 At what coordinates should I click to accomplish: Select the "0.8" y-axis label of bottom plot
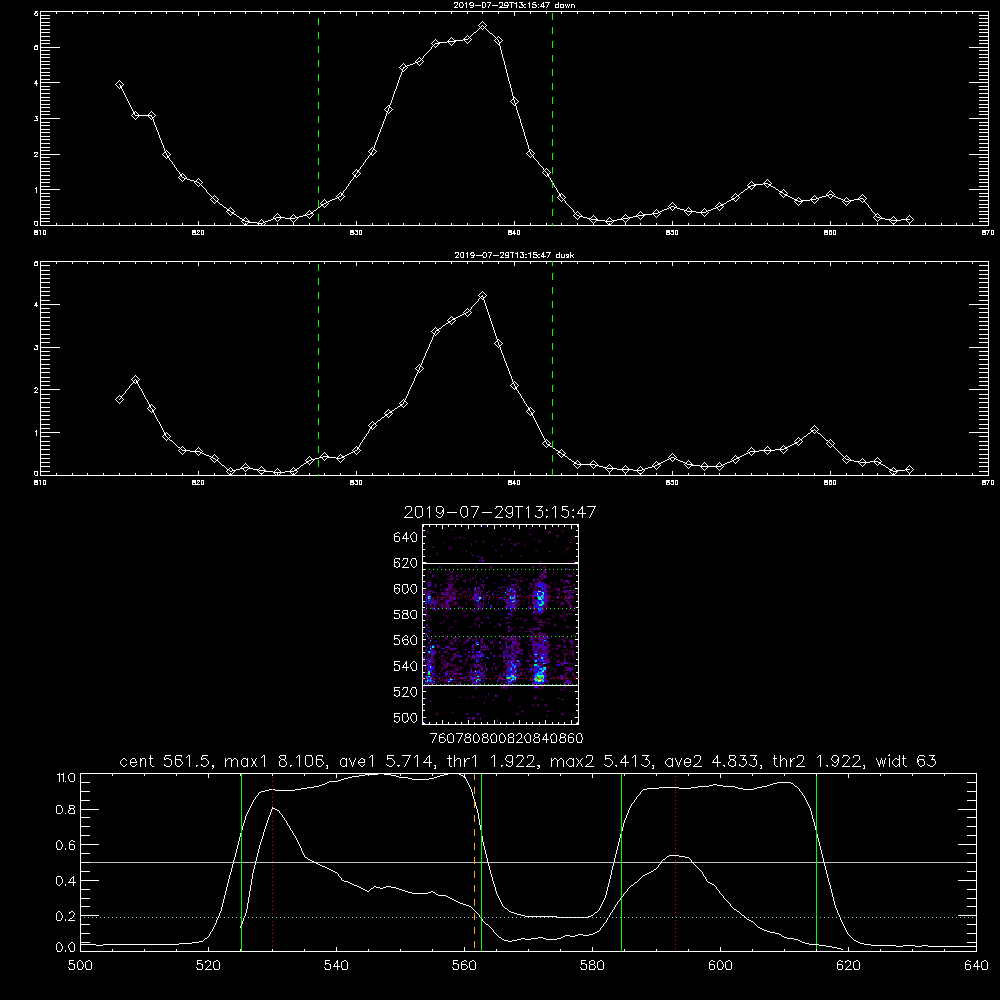pyautogui.click(x=66, y=810)
